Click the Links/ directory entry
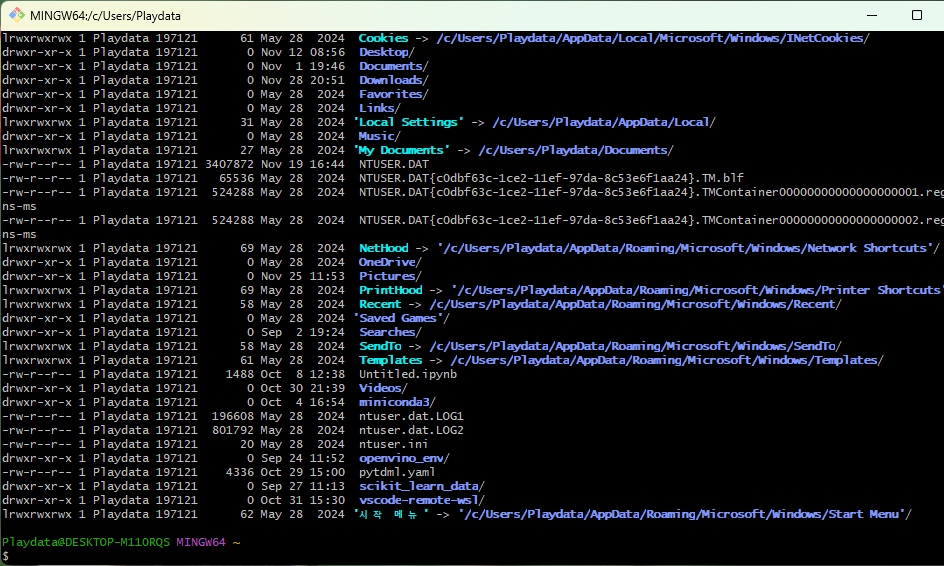The width and height of the screenshot is (944, 566). pos(380,108)
